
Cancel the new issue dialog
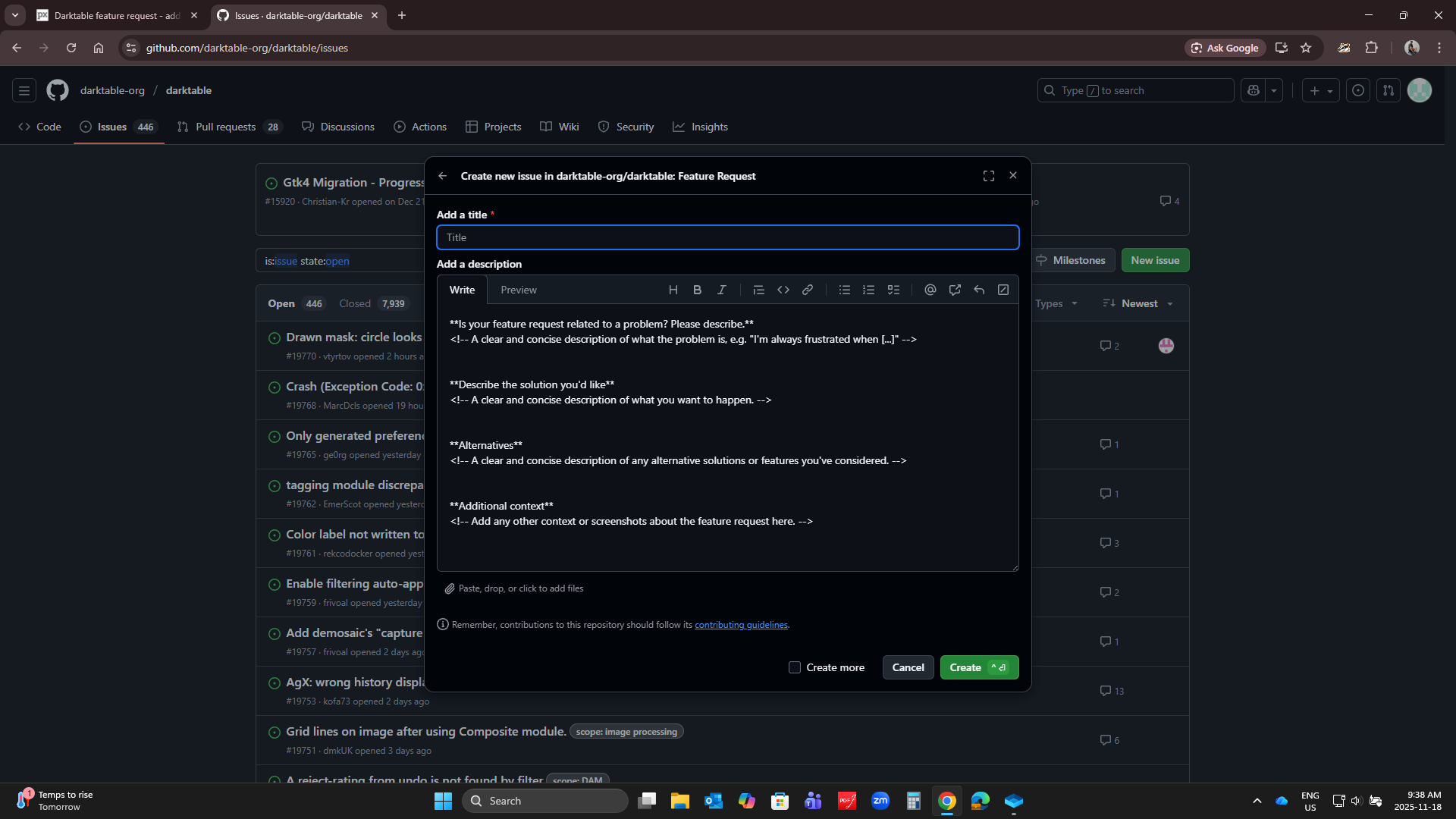[908, 667]
